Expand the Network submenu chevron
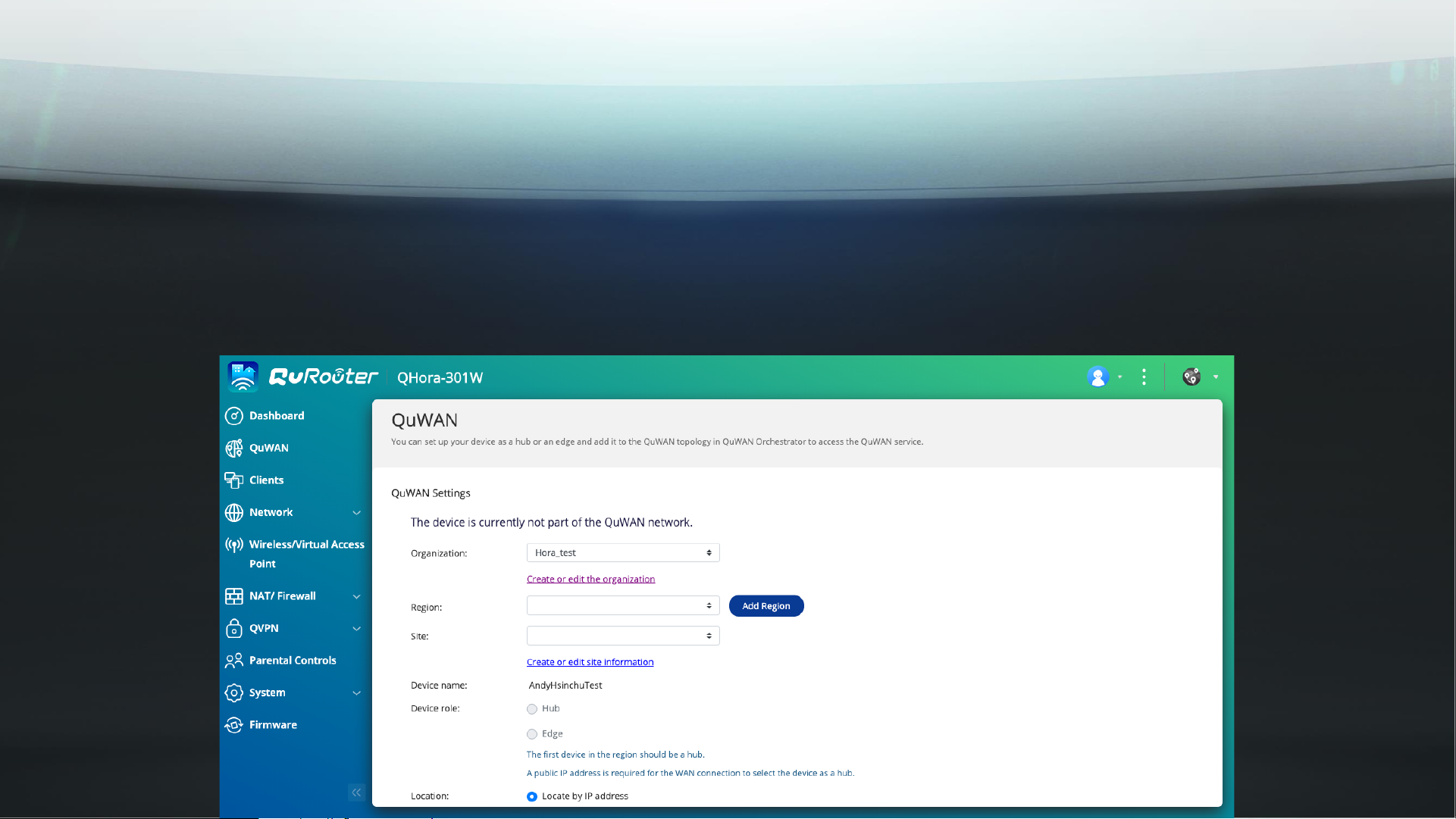Screen dimensions: 1456x819 coord(356,513)
